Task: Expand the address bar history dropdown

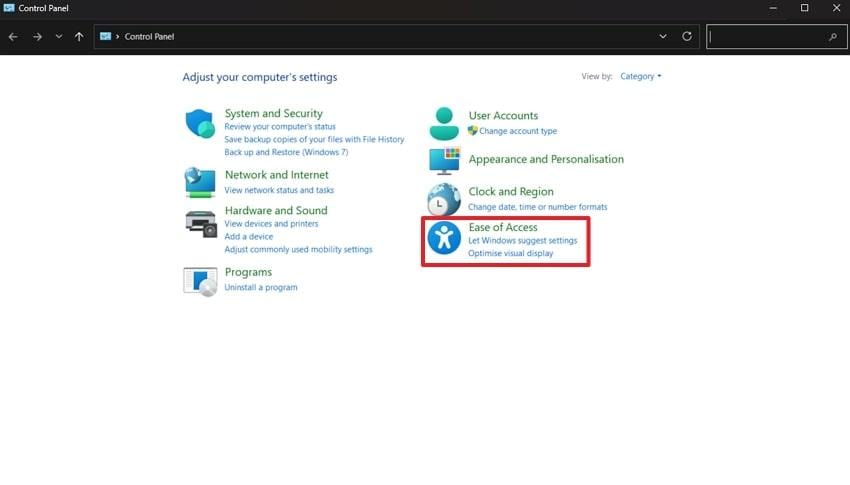Action: (x=663, y=36)
